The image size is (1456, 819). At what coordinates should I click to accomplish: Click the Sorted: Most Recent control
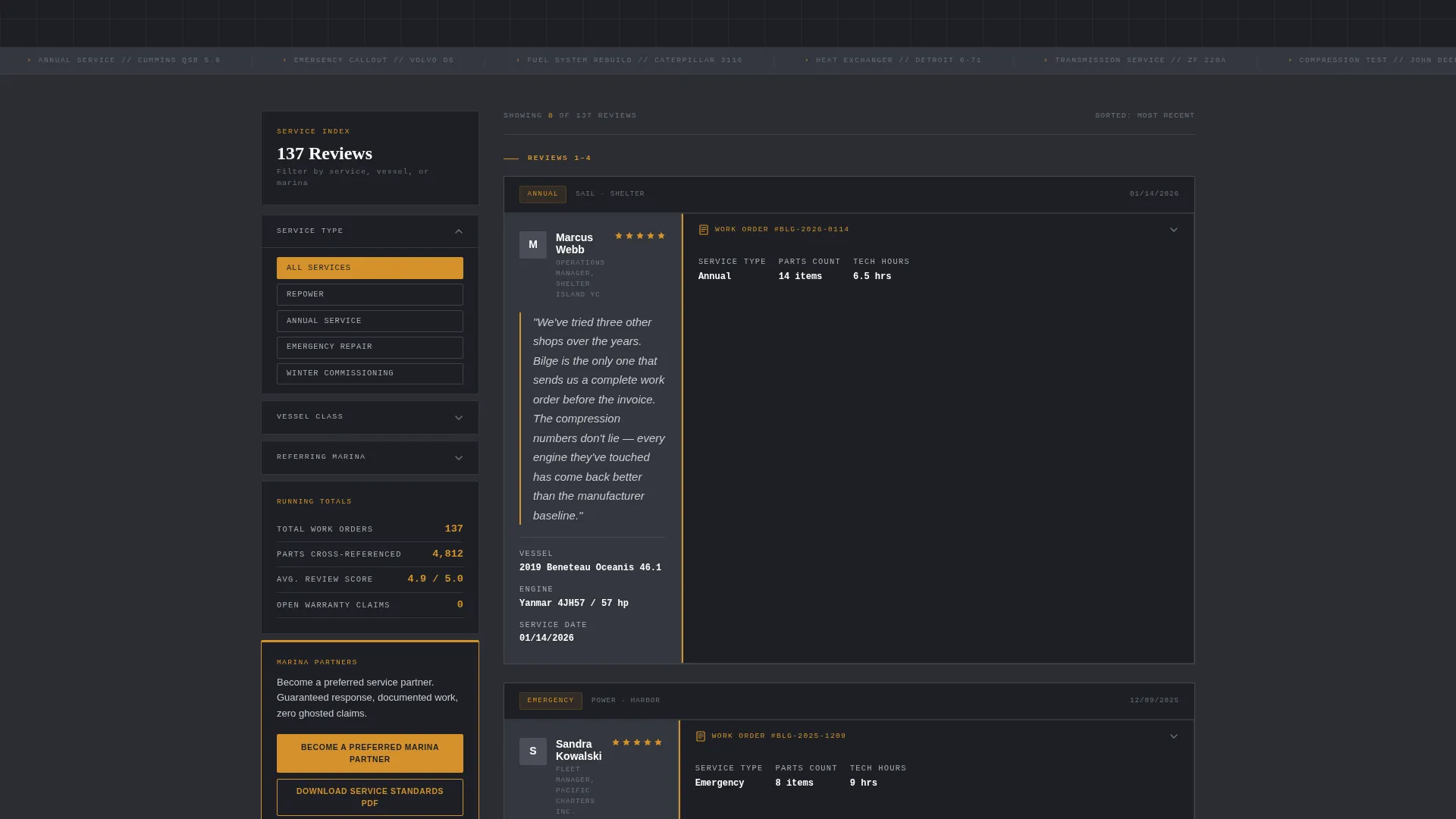point(1144,116)
